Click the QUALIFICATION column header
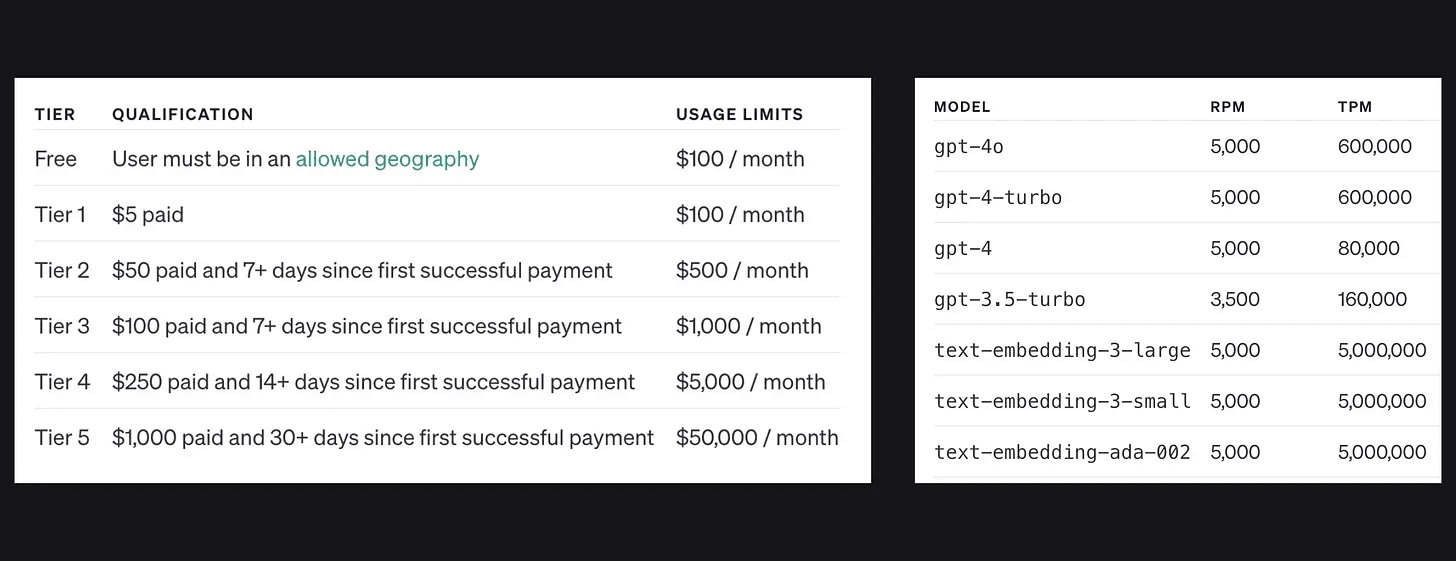 [x=183, y=115]
